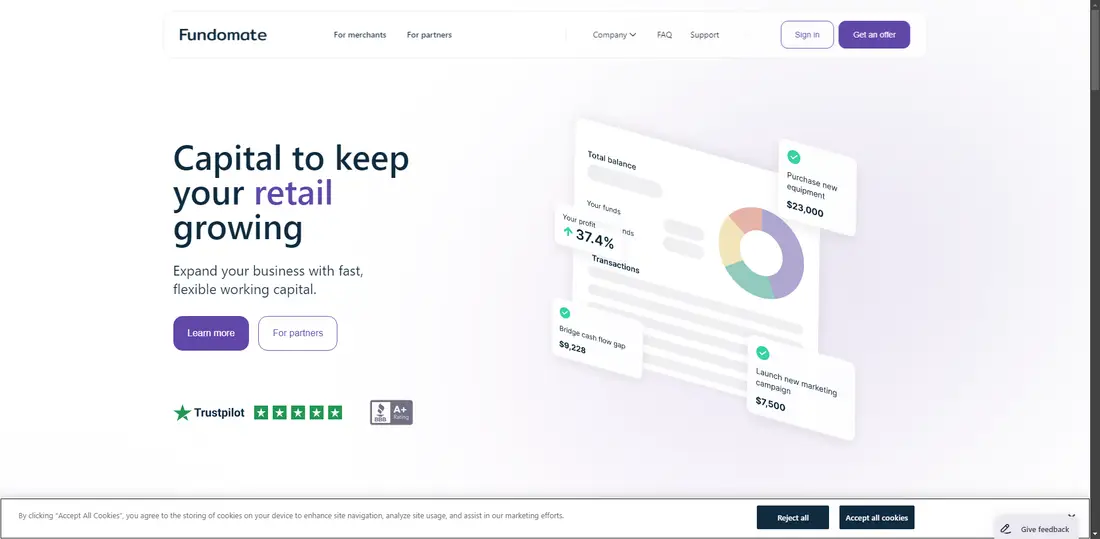Click the cookie consent notice text
The width and height of the screenshot is (1100, 539).
291,516
